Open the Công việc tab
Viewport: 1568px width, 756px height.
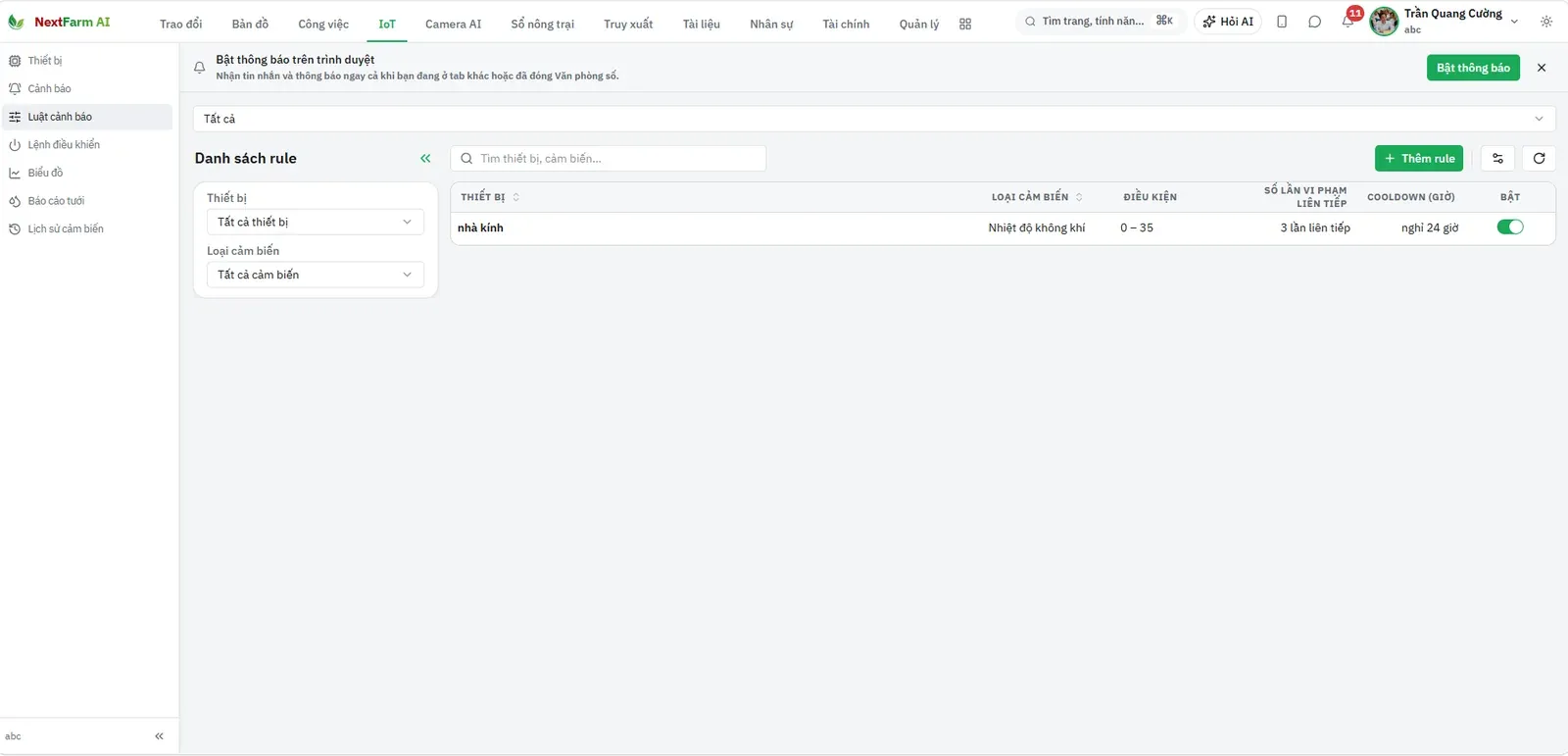(x=323, y=24)
